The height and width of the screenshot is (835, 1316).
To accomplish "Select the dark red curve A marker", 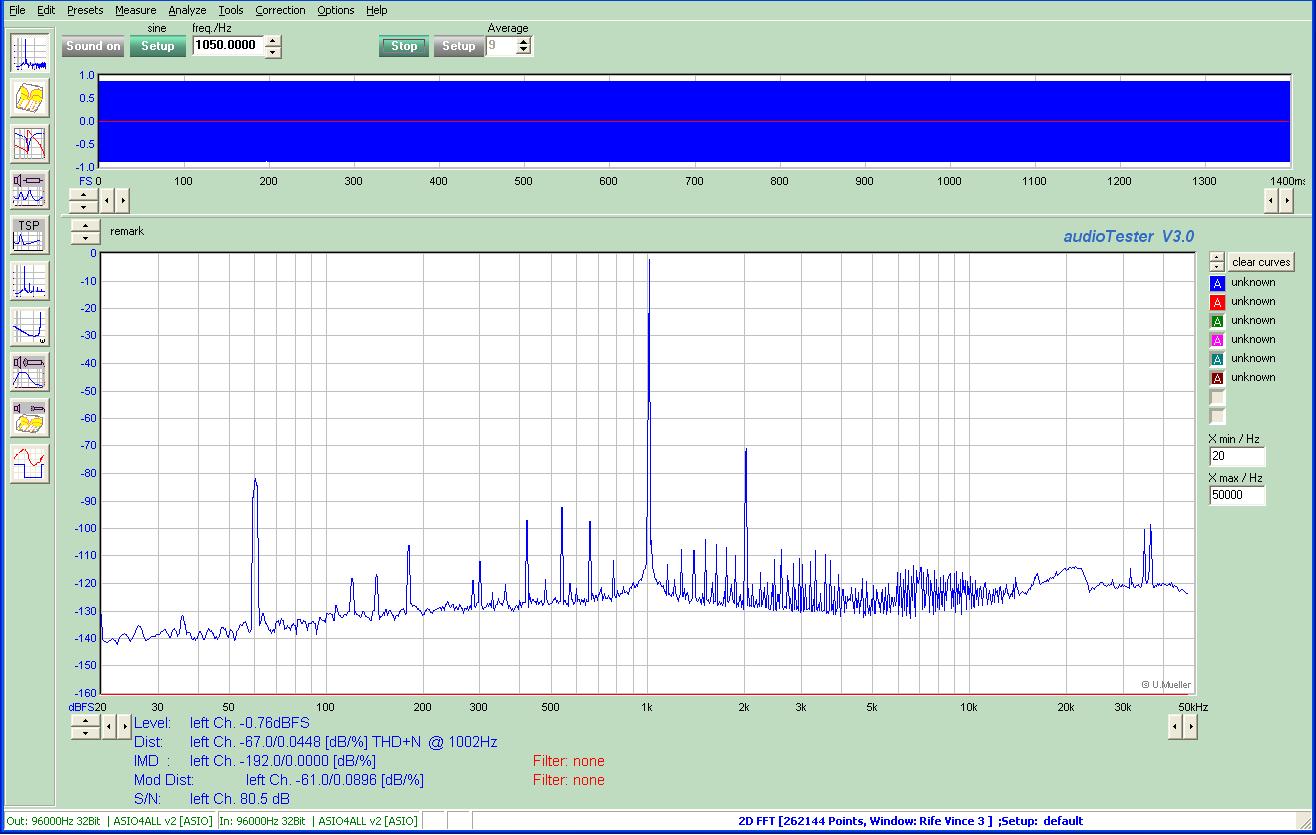I will click(x=1217, y=378).
